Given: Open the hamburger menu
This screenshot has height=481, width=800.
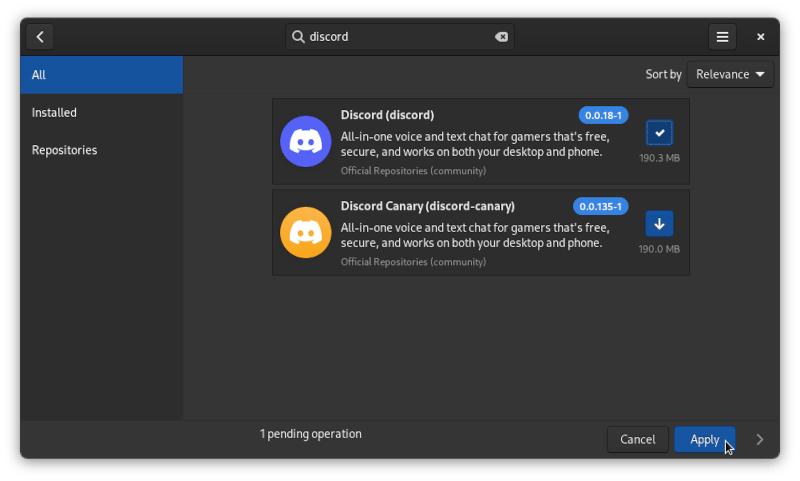Looking at the screenshot, I should (x=722, y=37).
